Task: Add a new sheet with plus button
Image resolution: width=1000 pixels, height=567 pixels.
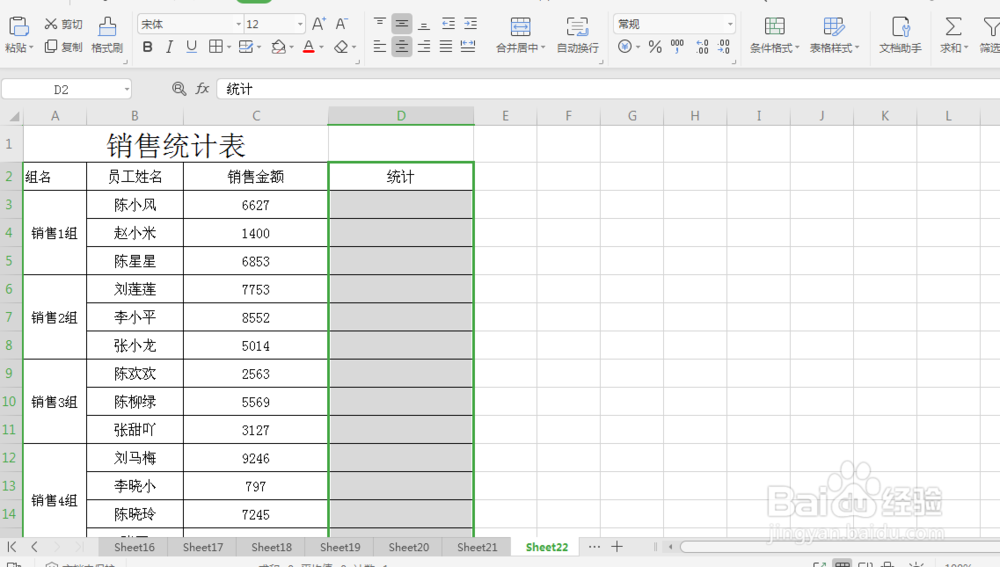Action: [617, 547]
